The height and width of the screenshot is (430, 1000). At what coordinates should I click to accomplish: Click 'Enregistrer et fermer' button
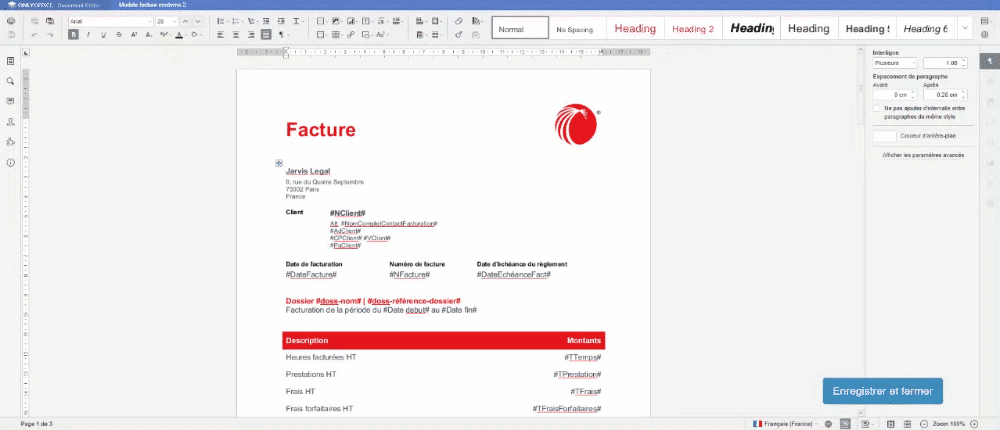pyautogui.click(x=882, y=391)
